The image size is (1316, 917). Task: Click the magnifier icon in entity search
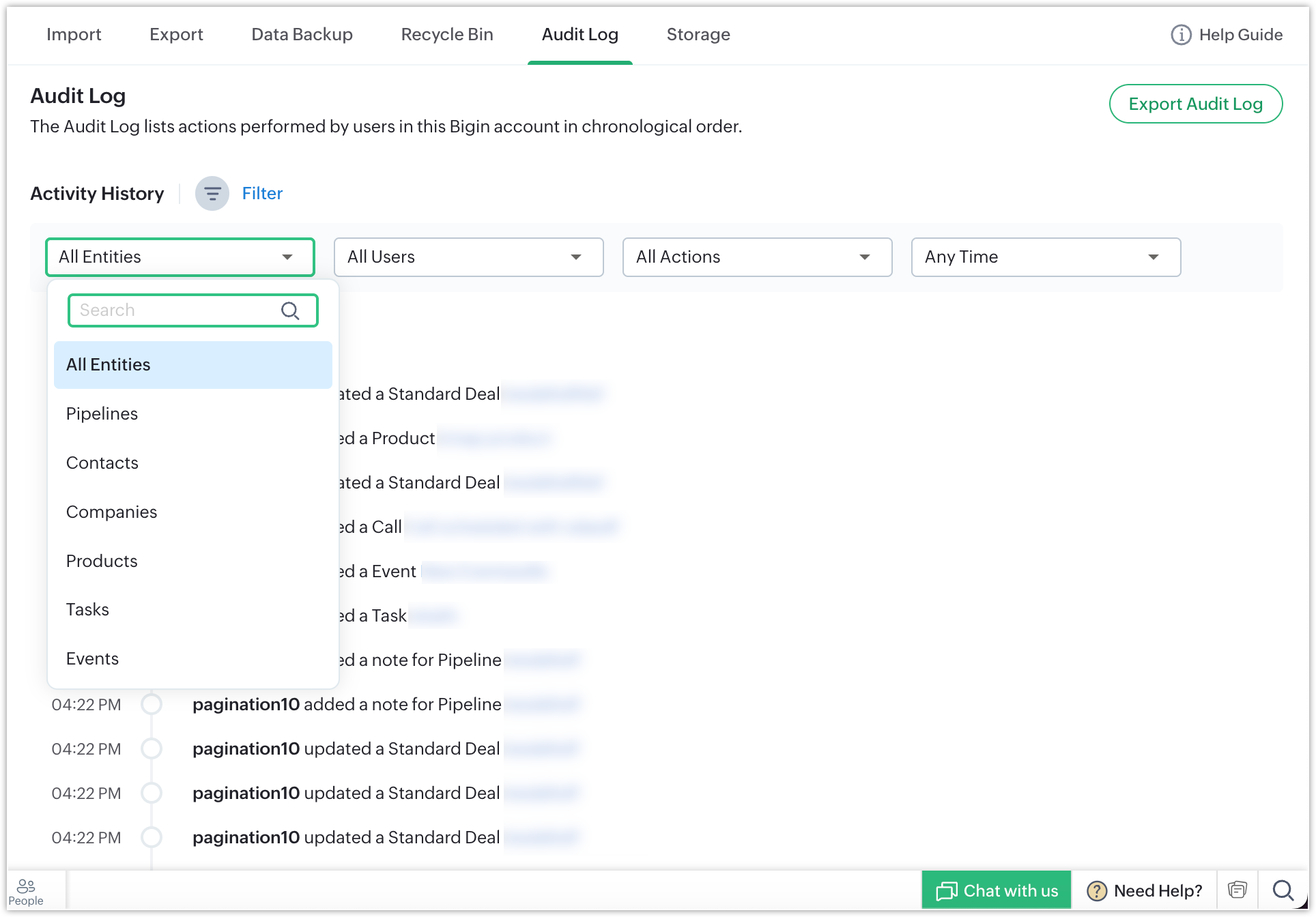pyautogui.click(x=290, y=311)
